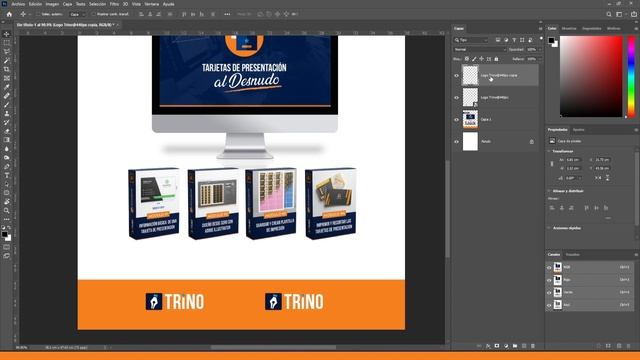Filter layers by pixel layers icon
This screenshot has width=640, height=360.
pyautogui.click(x=498, y=40)
